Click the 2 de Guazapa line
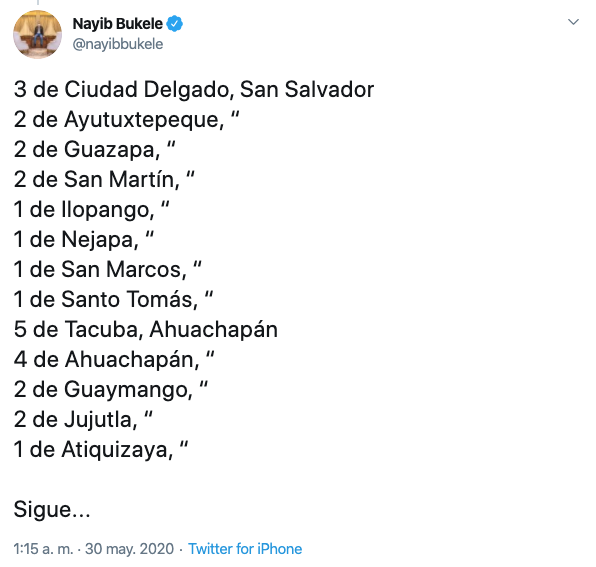 (x=94, y=150)
